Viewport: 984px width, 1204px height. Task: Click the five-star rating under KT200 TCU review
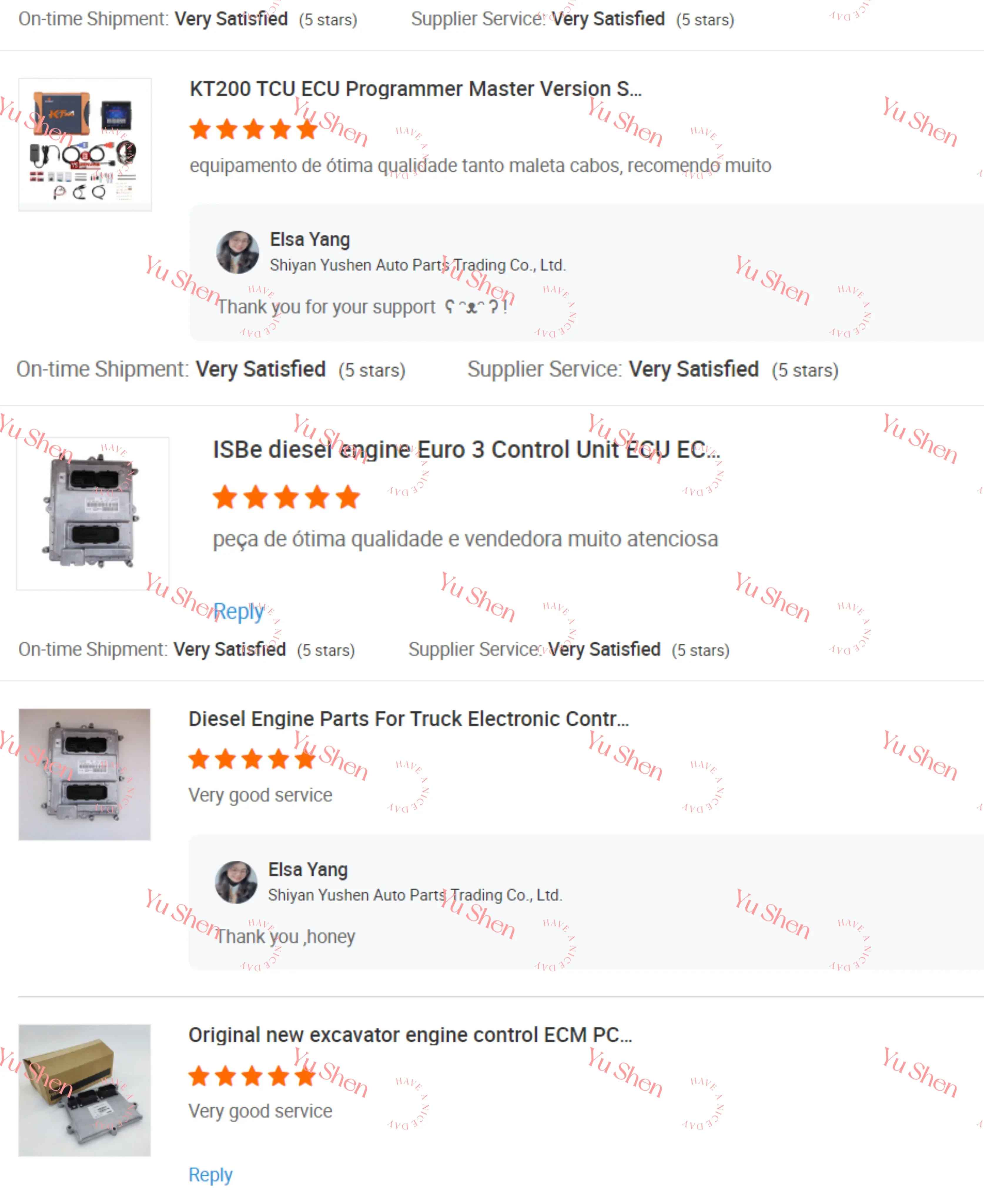point(253,129)
